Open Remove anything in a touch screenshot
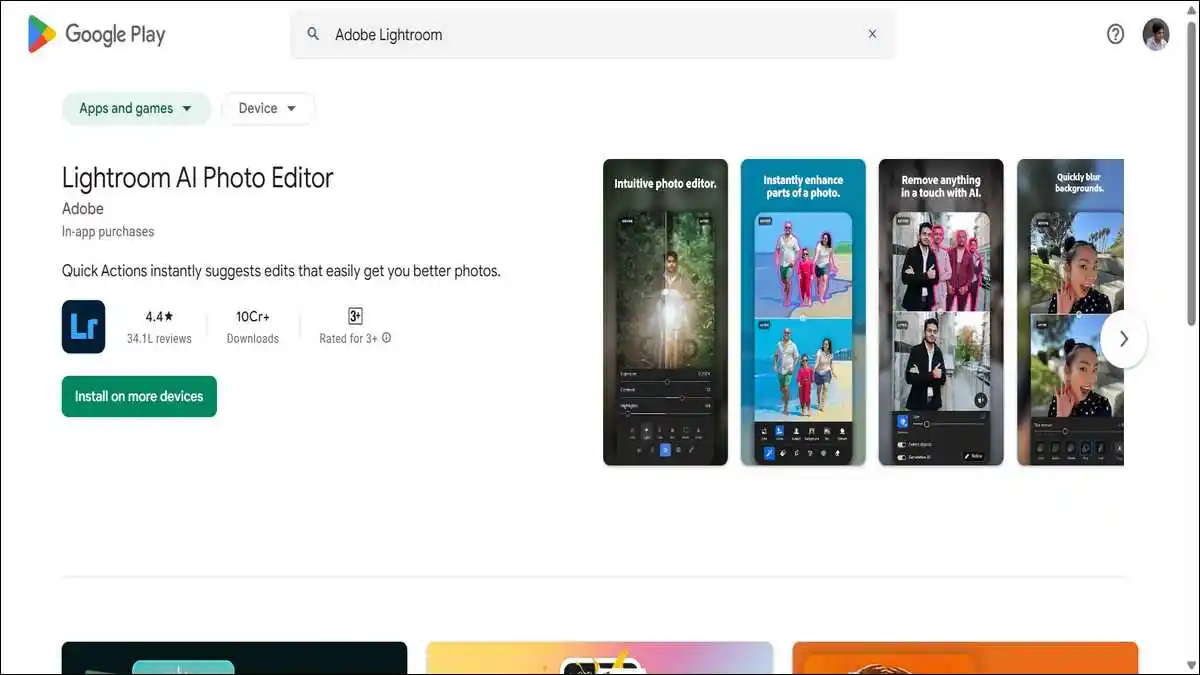This screenshot has height=675, width=1200. (941, 312)
